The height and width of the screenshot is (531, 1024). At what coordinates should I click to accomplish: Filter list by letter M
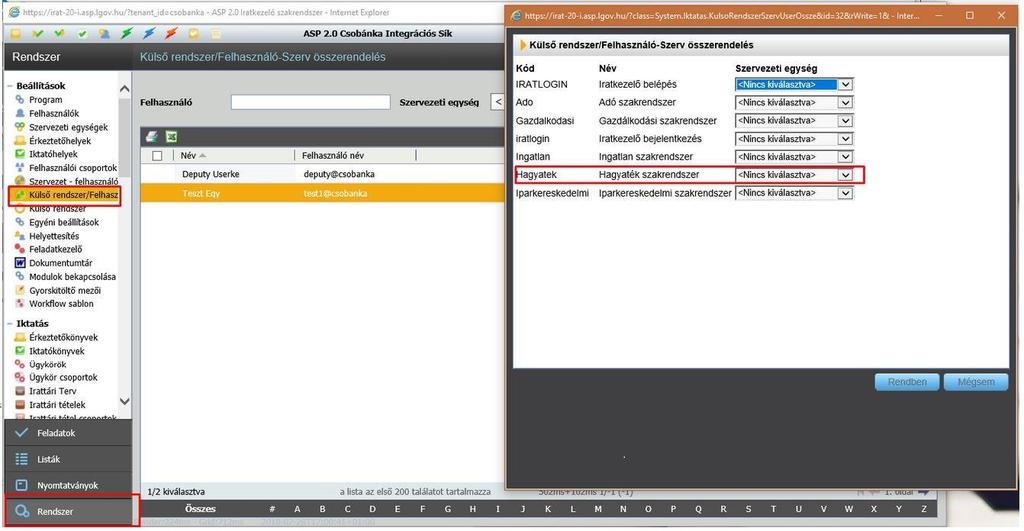pyautogui.click(x=598, y=509)
